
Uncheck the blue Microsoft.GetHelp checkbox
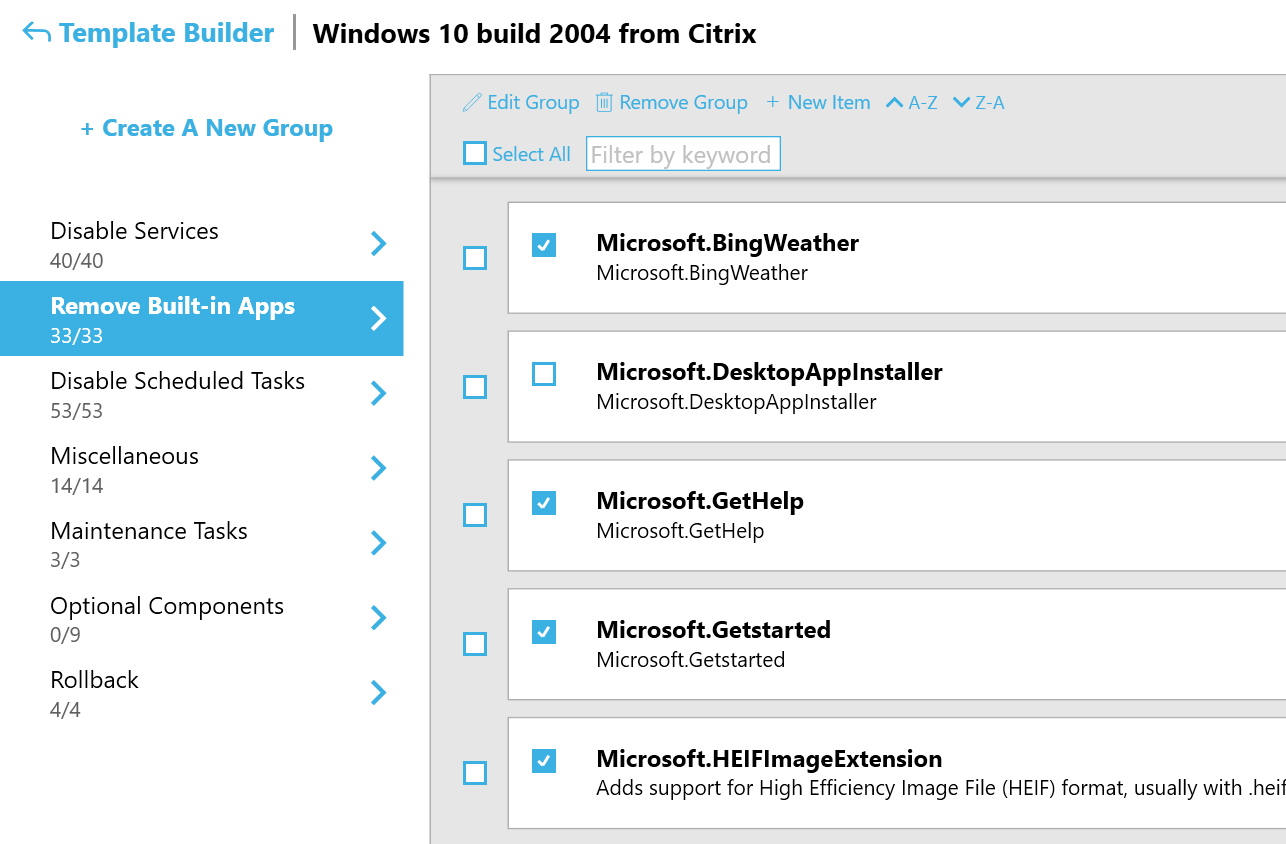(544, 503)
